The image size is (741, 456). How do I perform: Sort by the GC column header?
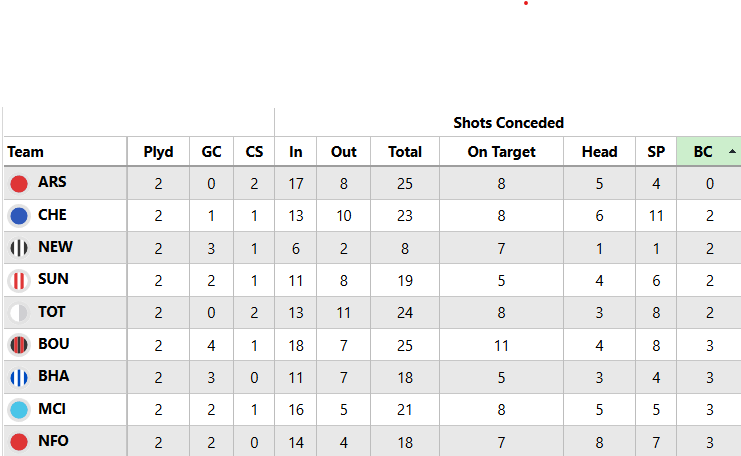pyautogui.click(x=211, y=152)
